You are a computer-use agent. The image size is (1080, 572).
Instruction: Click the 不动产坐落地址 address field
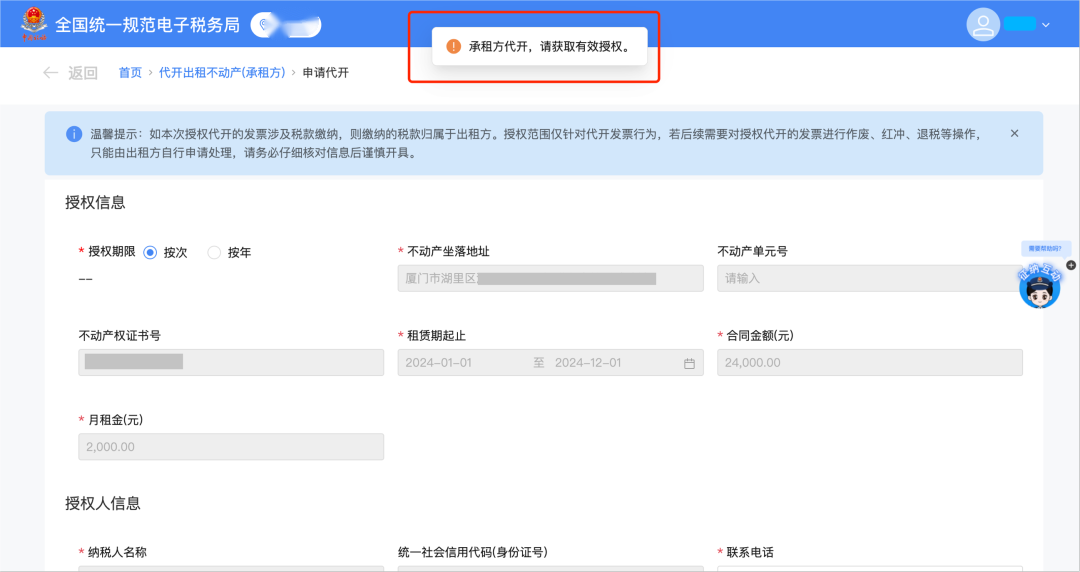pos(550,278)
